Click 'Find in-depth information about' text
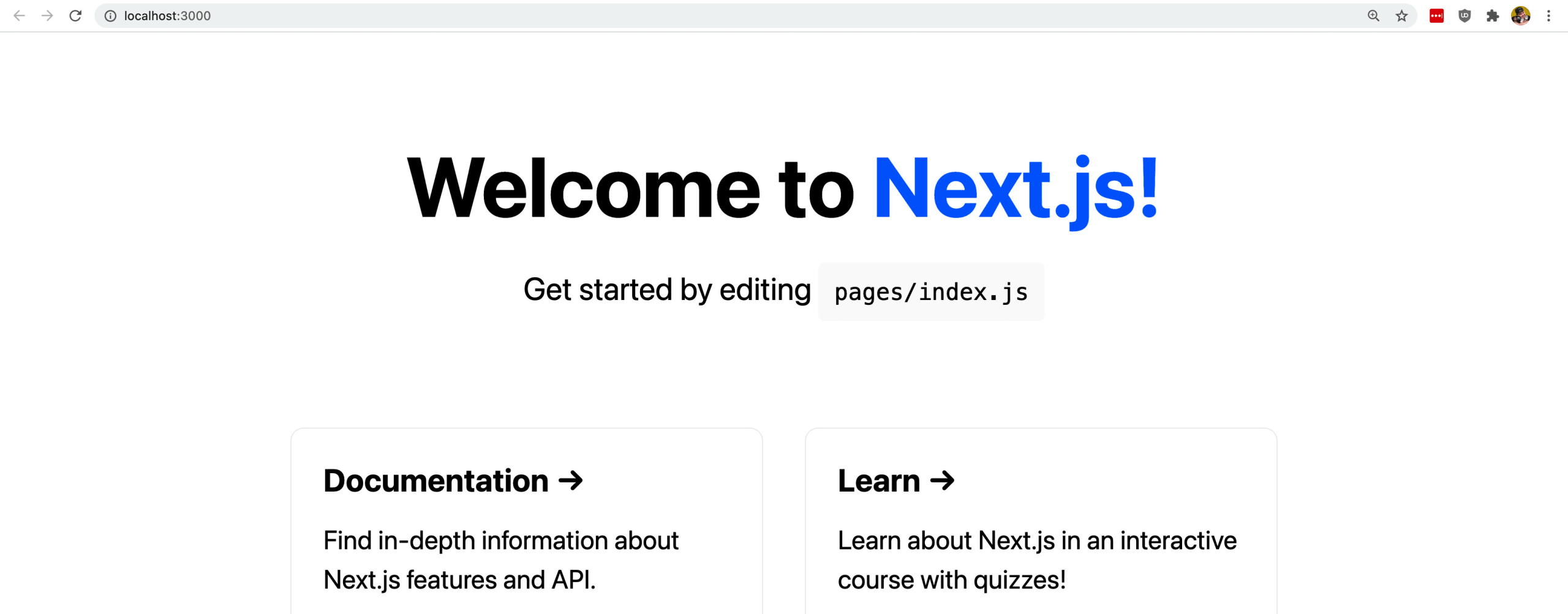The width and height of the screenshot is (1568, 614). tap(501, 541)
